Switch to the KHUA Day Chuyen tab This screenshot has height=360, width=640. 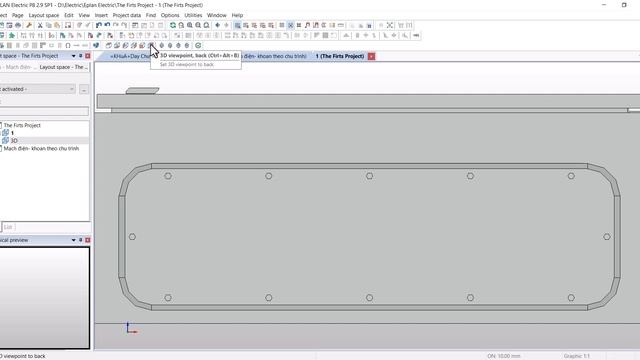coord(130,56)
